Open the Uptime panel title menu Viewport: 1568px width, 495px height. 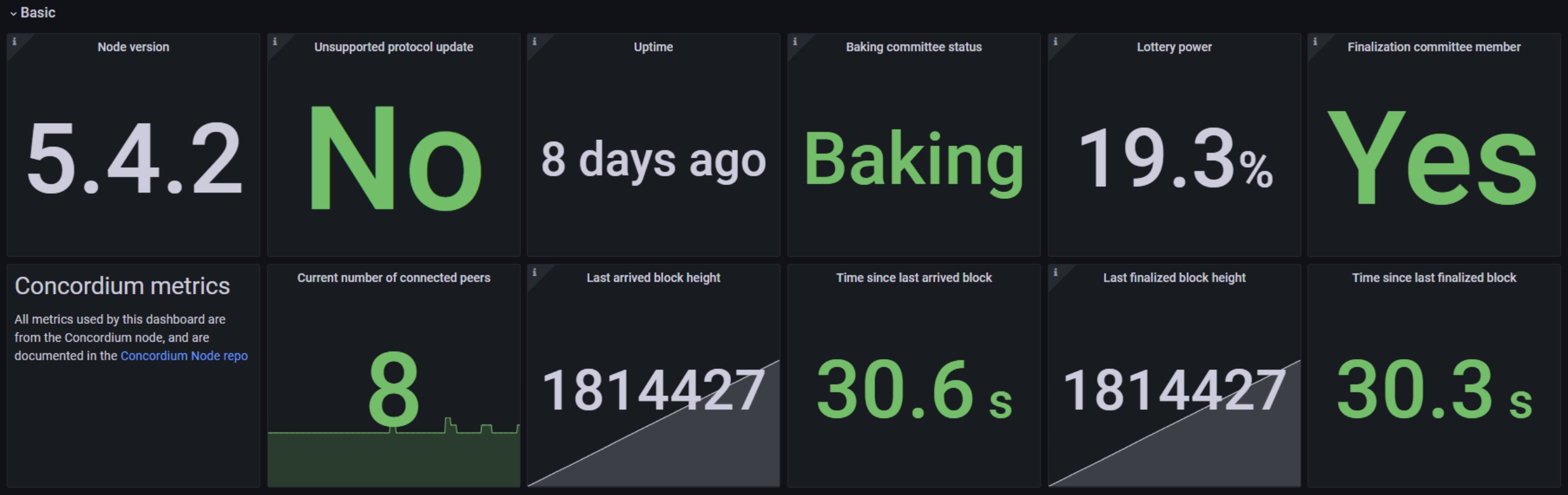[653, 47]
